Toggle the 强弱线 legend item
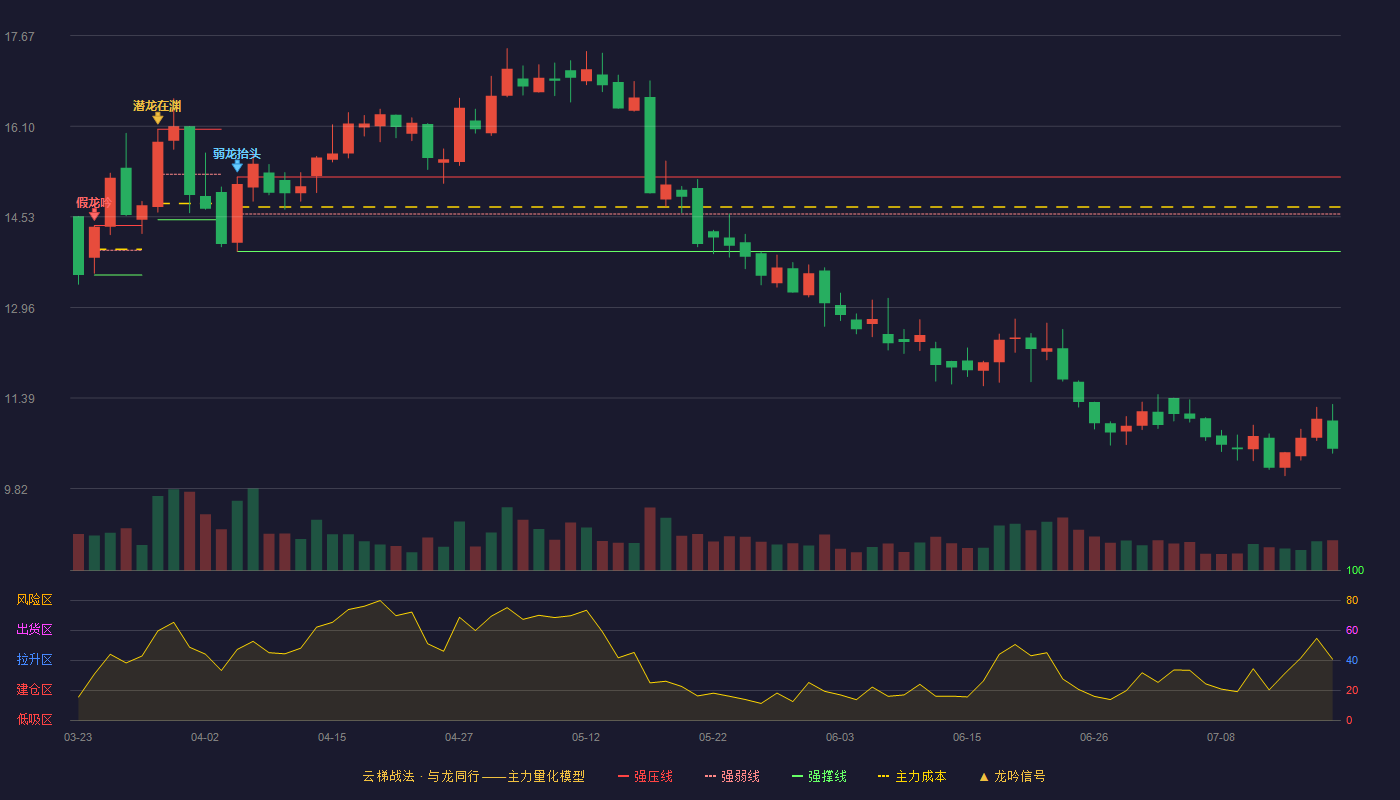The height and width of the screenshot is (800, 1400). coord(732,776)
